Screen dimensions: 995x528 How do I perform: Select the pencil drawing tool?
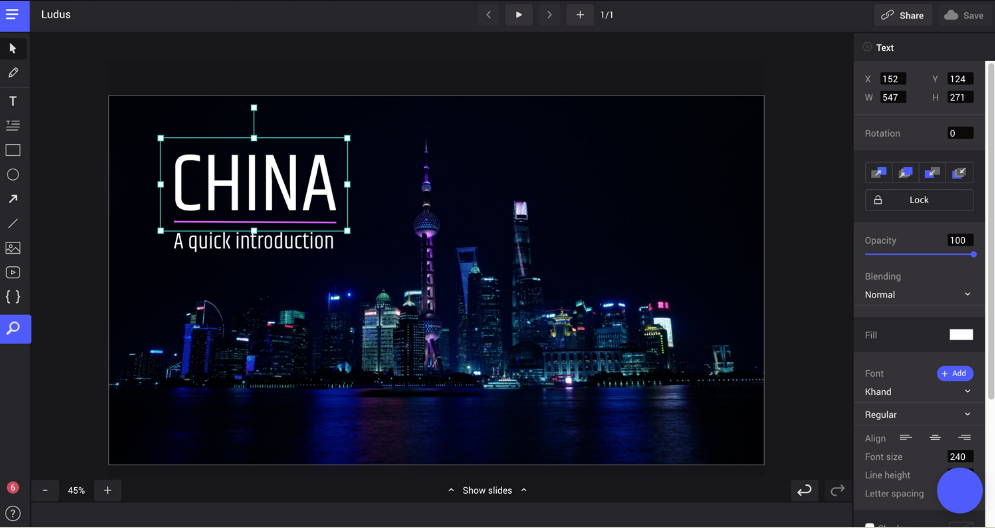click(13, 73)
